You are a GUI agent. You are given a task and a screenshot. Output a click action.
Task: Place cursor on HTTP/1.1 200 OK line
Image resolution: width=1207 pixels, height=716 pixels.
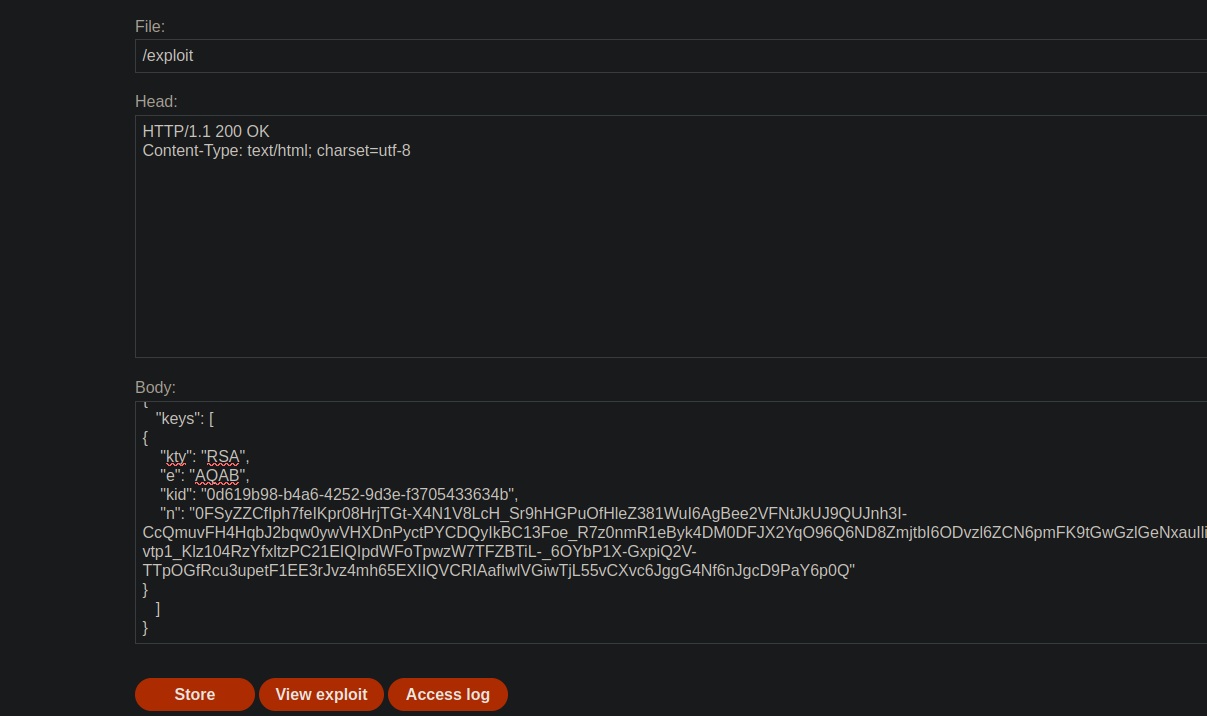[206, 131]
